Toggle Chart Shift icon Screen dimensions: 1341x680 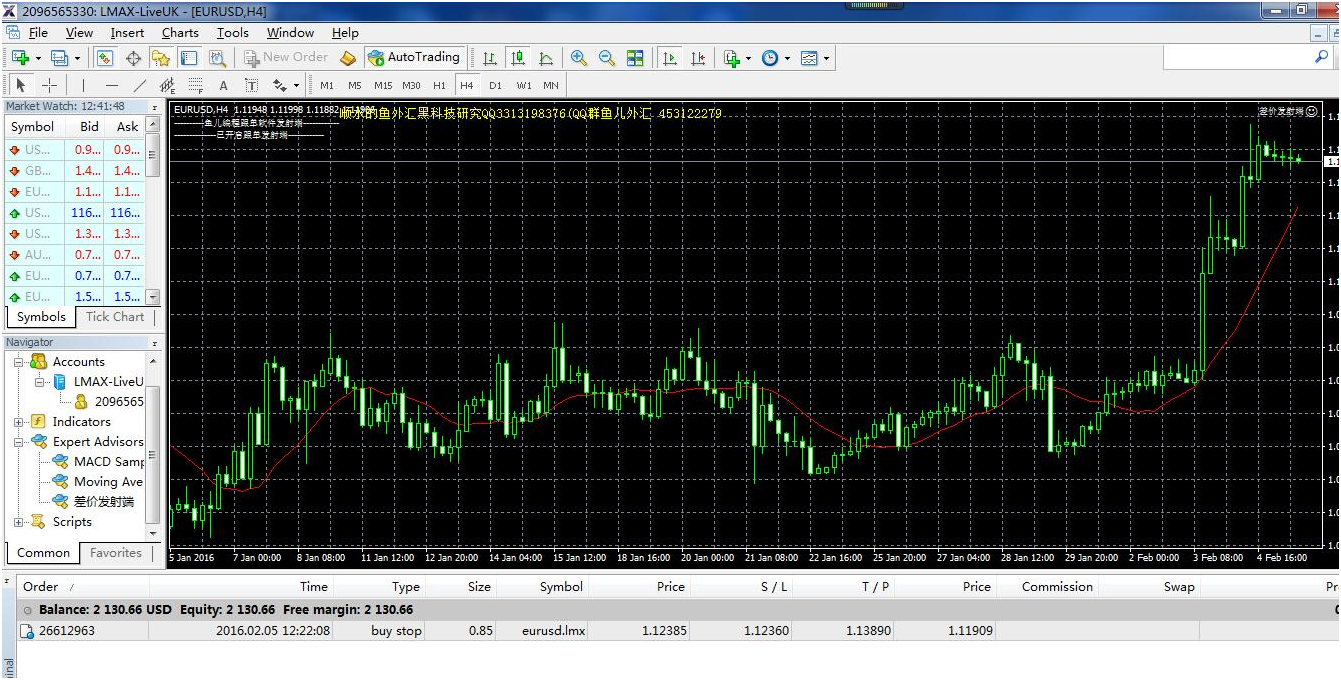pyautogui.click(x=697, y=58)
